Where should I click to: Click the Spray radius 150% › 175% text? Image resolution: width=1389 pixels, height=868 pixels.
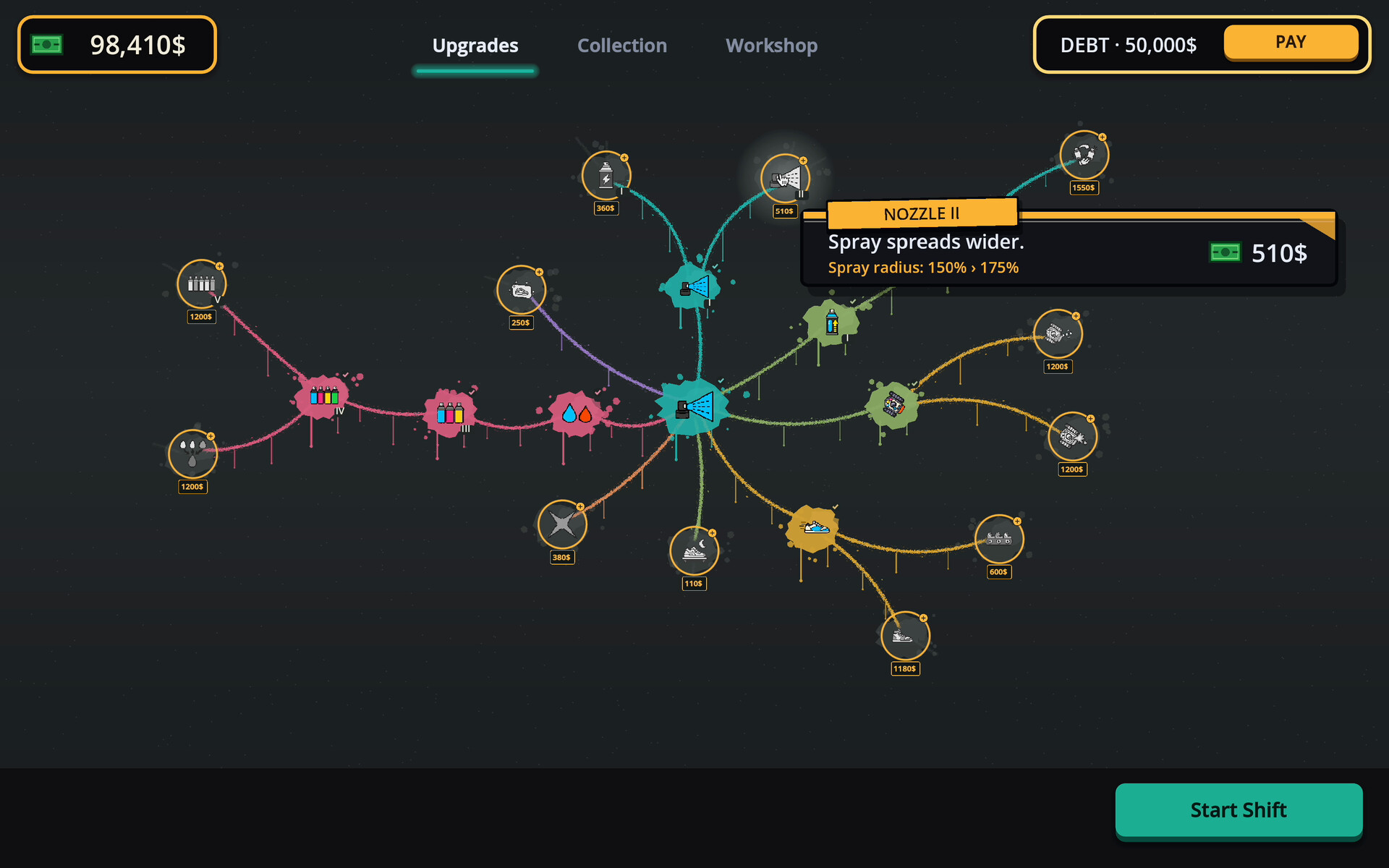coord(923,268)
